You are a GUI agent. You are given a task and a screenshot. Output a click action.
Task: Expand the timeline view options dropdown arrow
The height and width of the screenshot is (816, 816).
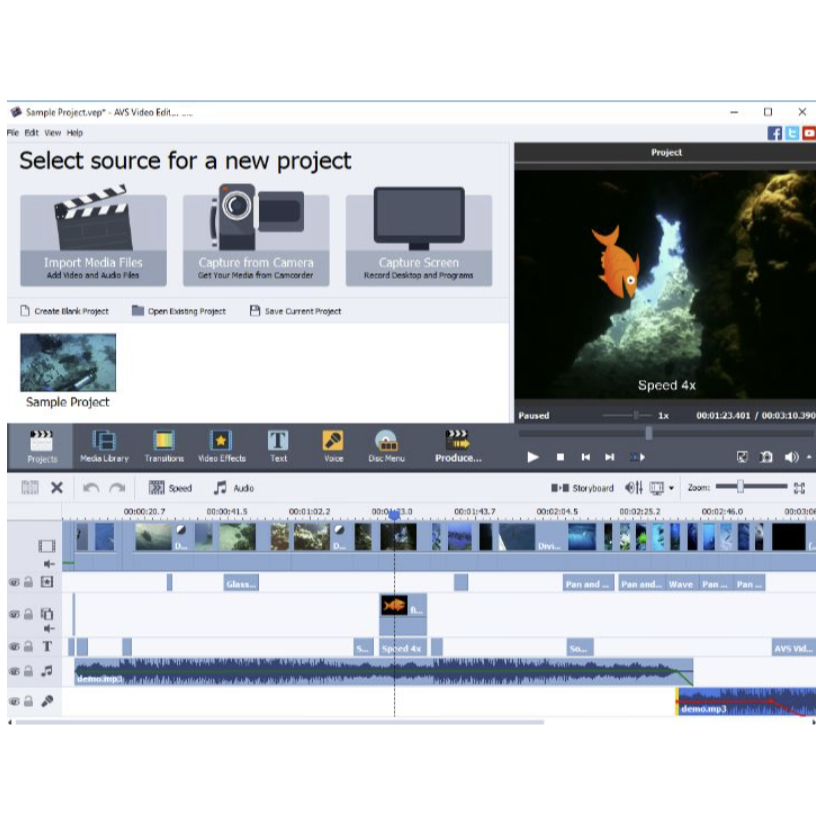click(671, 489)
